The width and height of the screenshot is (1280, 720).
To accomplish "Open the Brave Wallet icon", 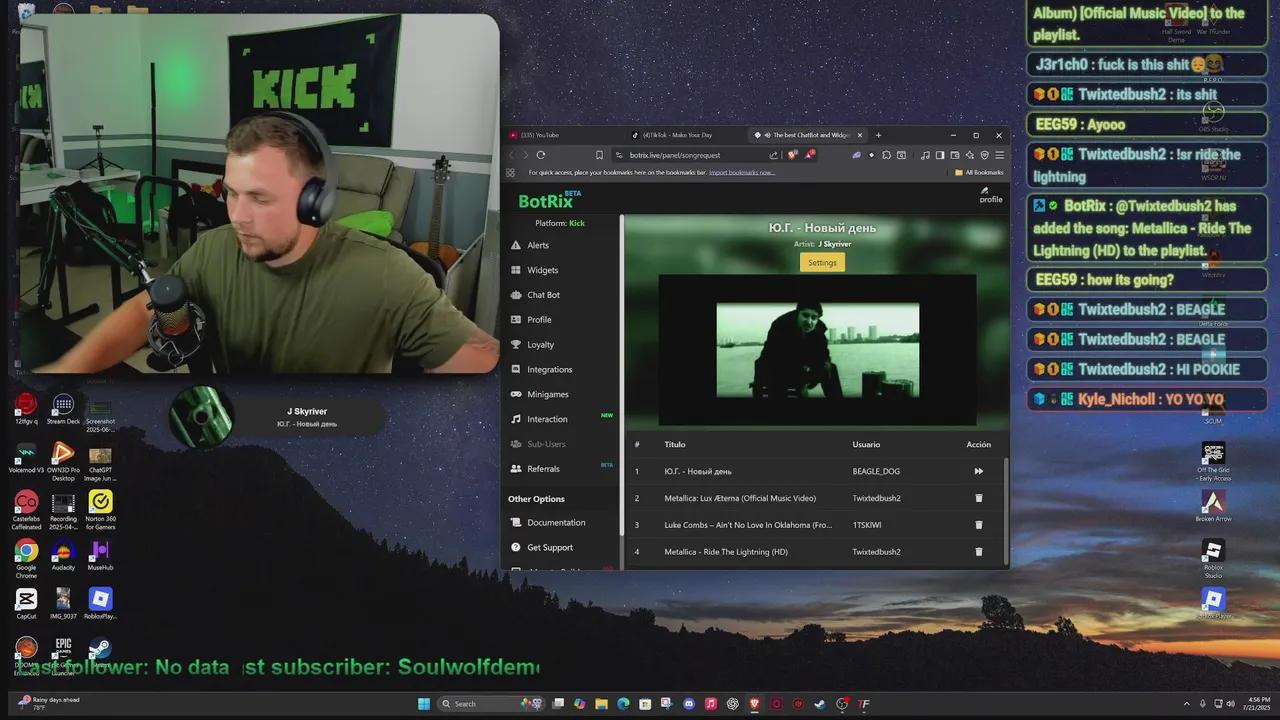I will tap(955, 155).
